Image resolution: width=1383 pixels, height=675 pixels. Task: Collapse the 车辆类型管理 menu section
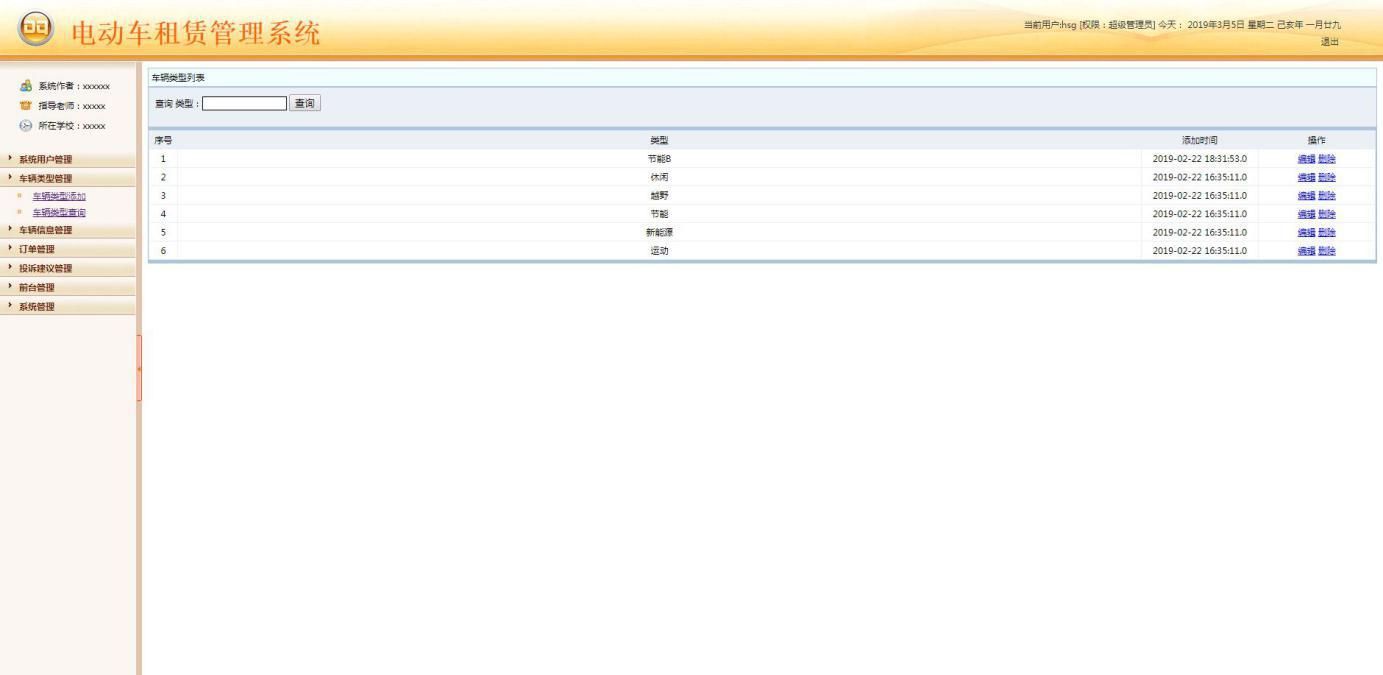point(68,178)
